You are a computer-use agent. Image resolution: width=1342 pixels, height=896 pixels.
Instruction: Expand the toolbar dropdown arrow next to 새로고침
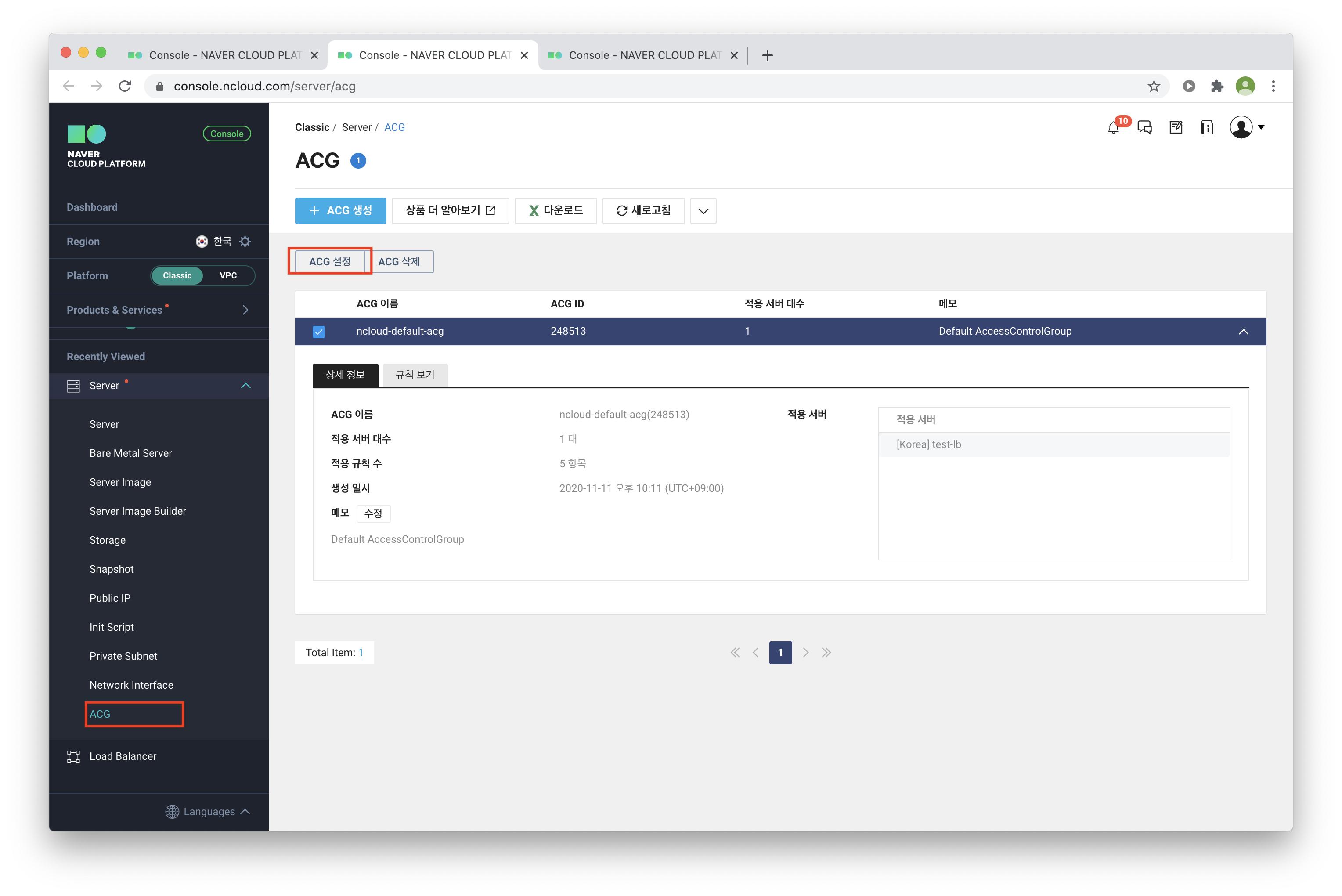[x=703, y=211]
